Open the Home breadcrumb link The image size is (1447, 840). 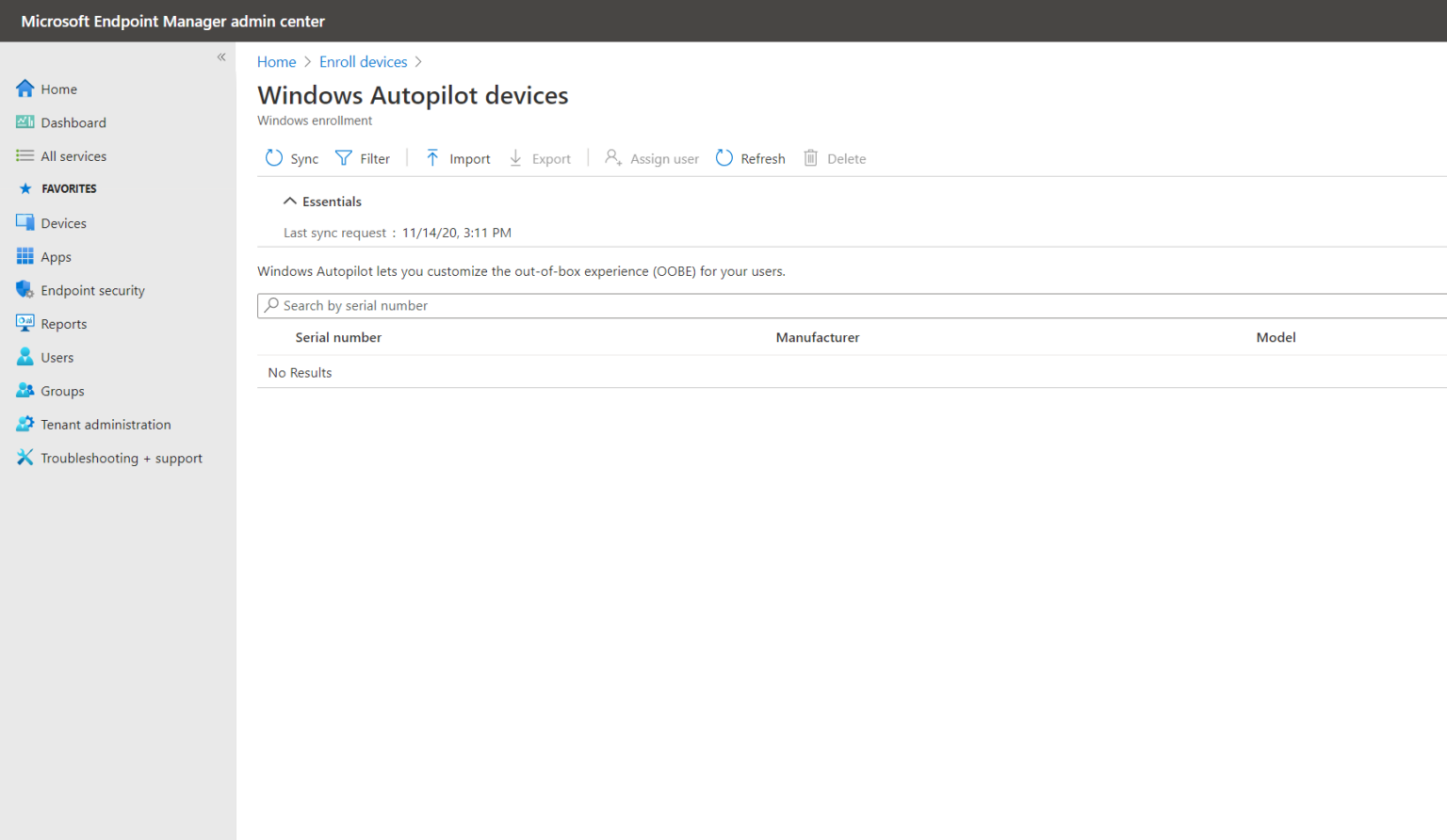pyautogui.click(x=276, y=61)
